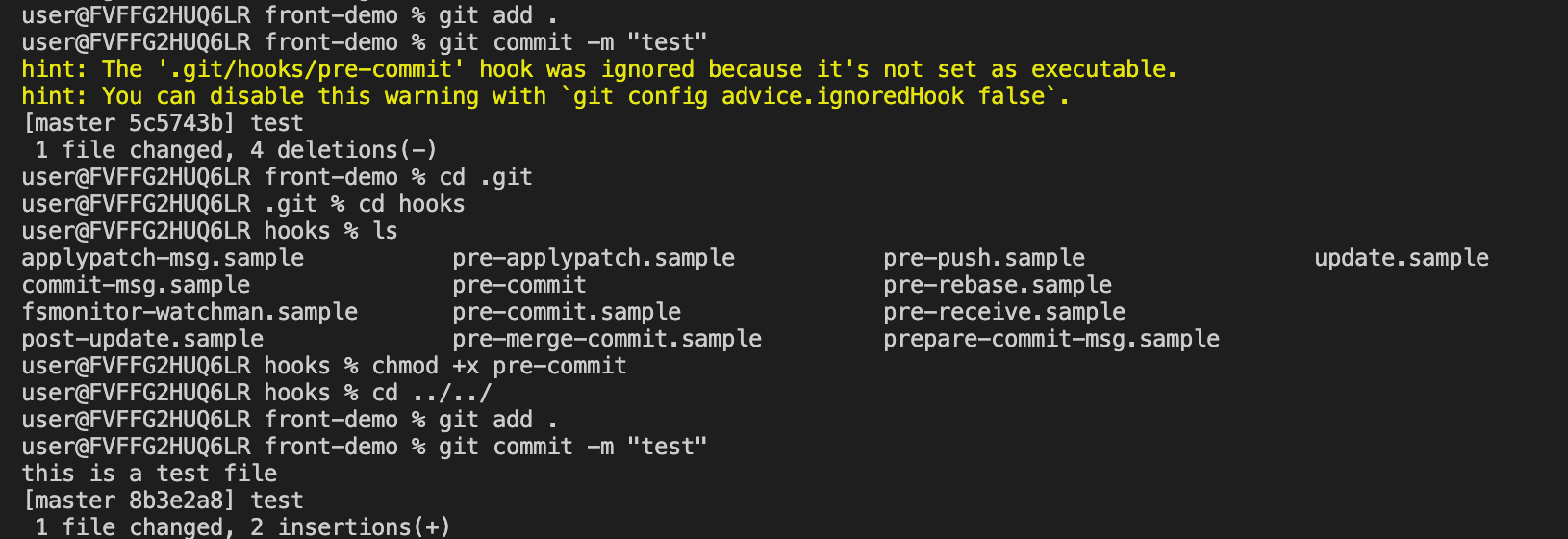Click prepare-commit-msg.sample filename
This screenshot has height=539, width=1568.
pyautogui.click(x=1051, y=339)
